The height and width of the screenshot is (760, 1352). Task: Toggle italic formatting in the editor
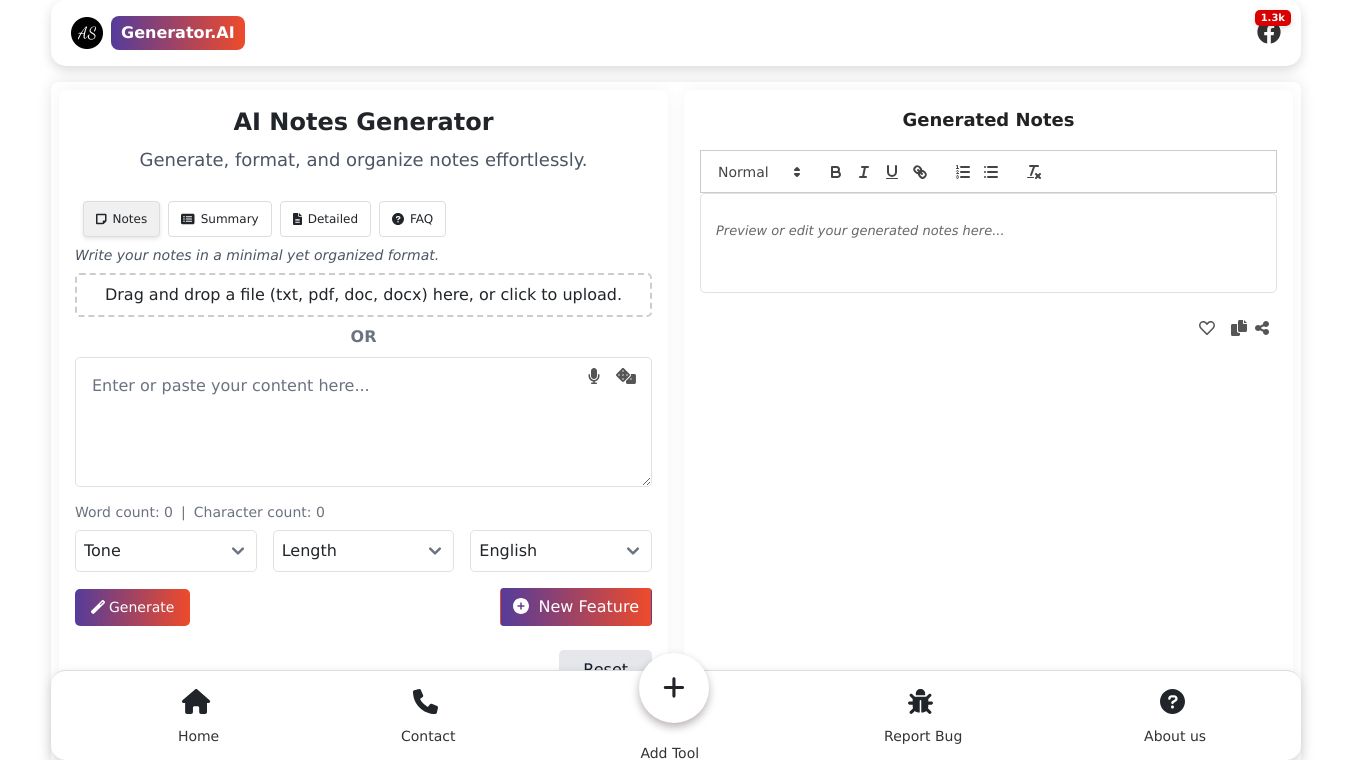point(864,172)
